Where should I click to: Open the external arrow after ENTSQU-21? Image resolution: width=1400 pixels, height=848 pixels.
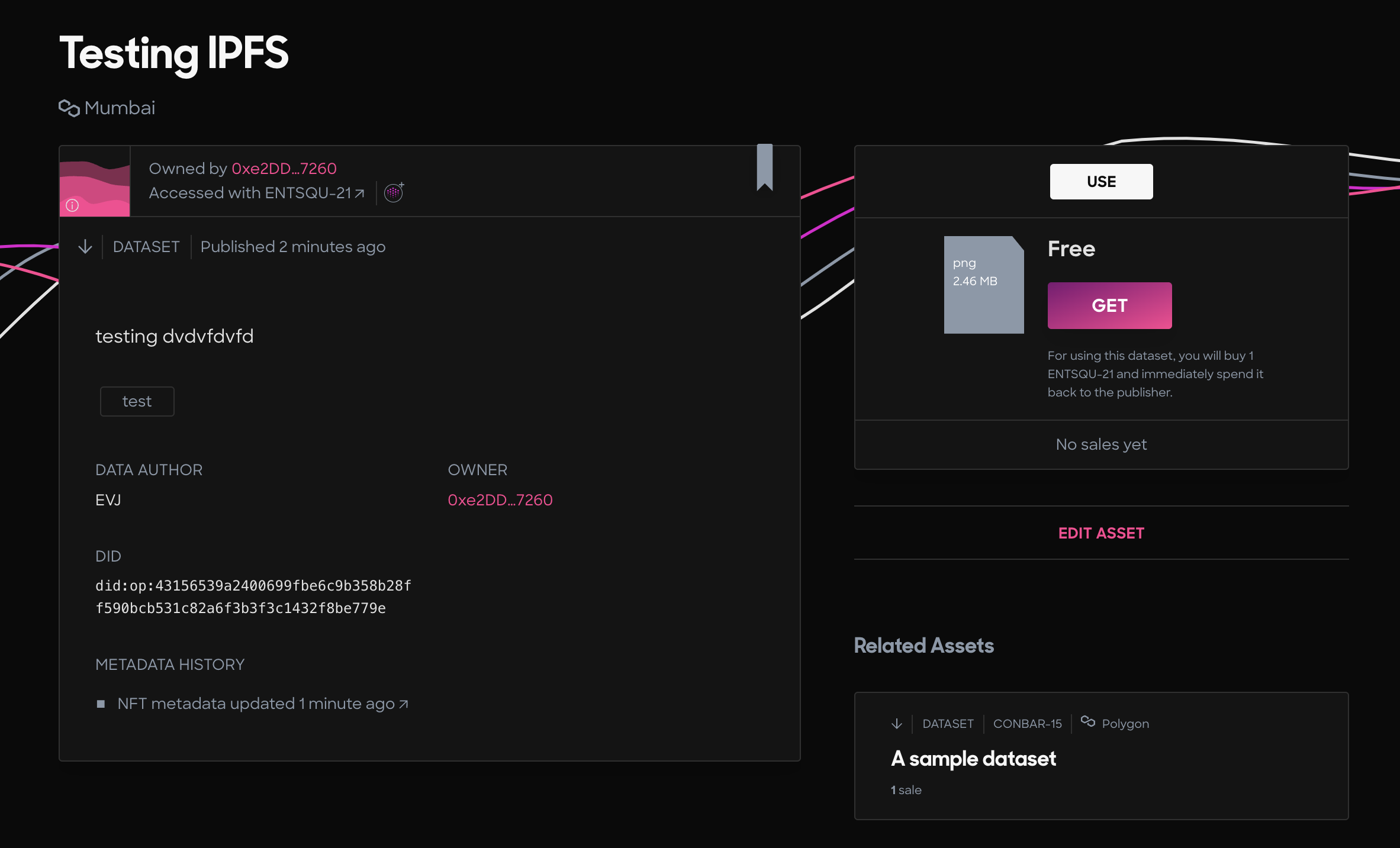[x=359, y=194]
